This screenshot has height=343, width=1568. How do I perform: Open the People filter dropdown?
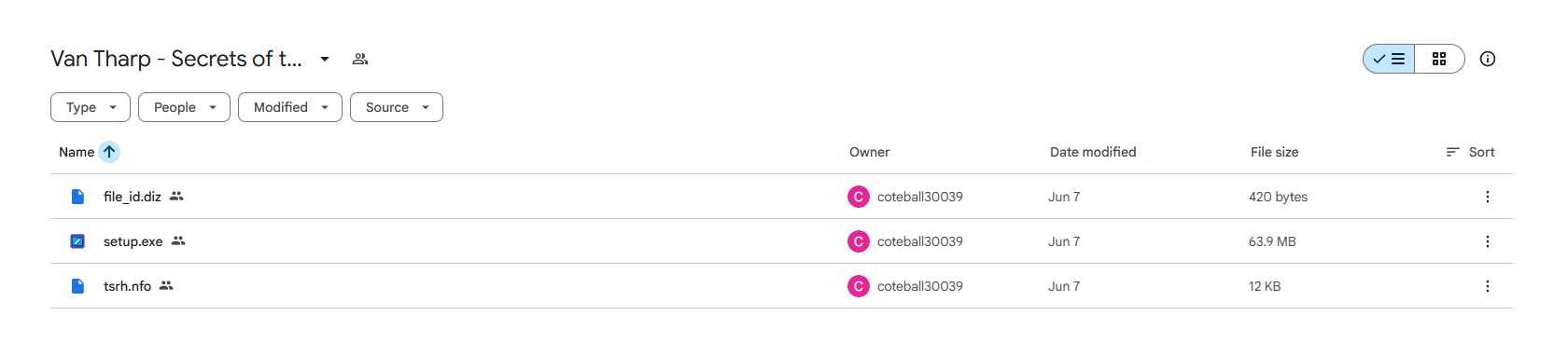click(x=184, y=107)
